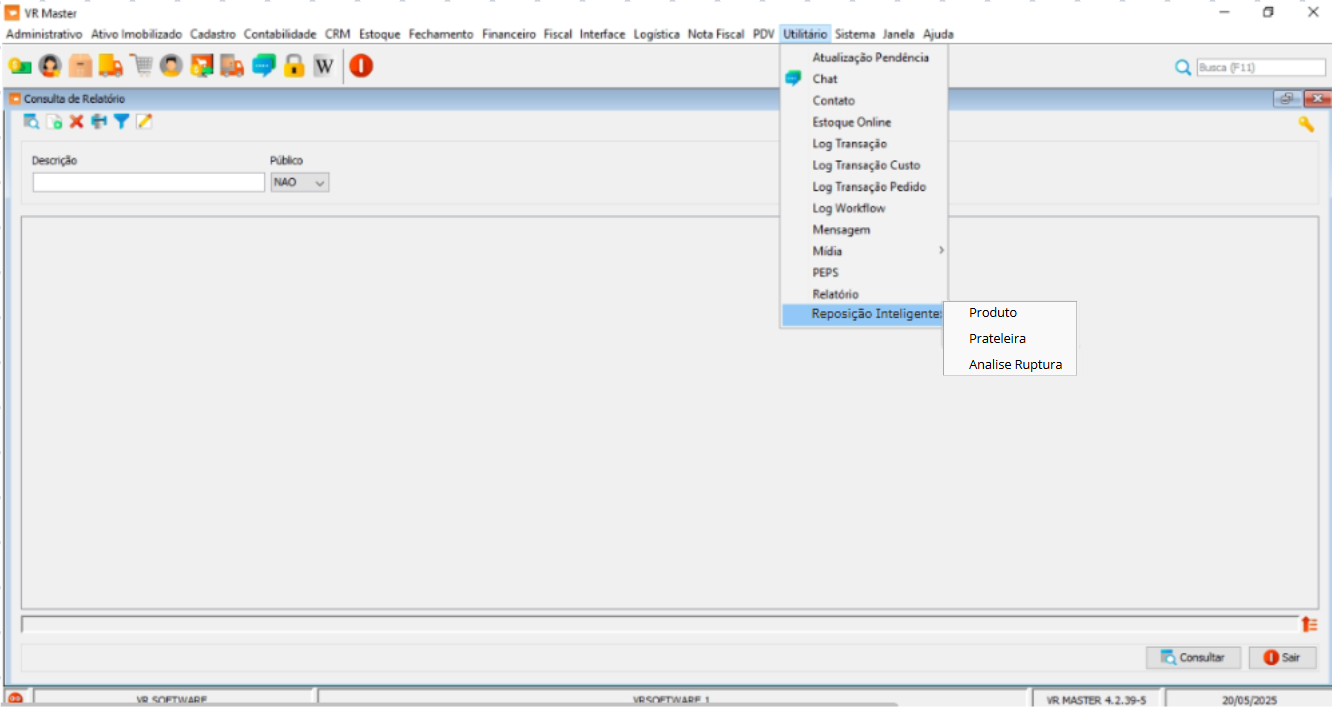This screenshot has width=1332, height=709.
Task: Click the blue funnel filter icon
Action: click(121, 122)
